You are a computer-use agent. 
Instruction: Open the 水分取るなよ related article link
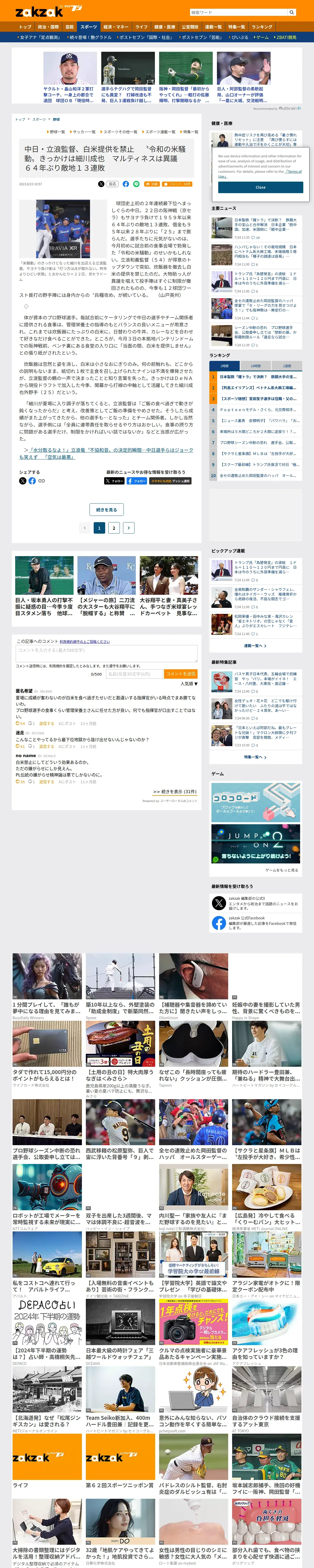[106, 453]
